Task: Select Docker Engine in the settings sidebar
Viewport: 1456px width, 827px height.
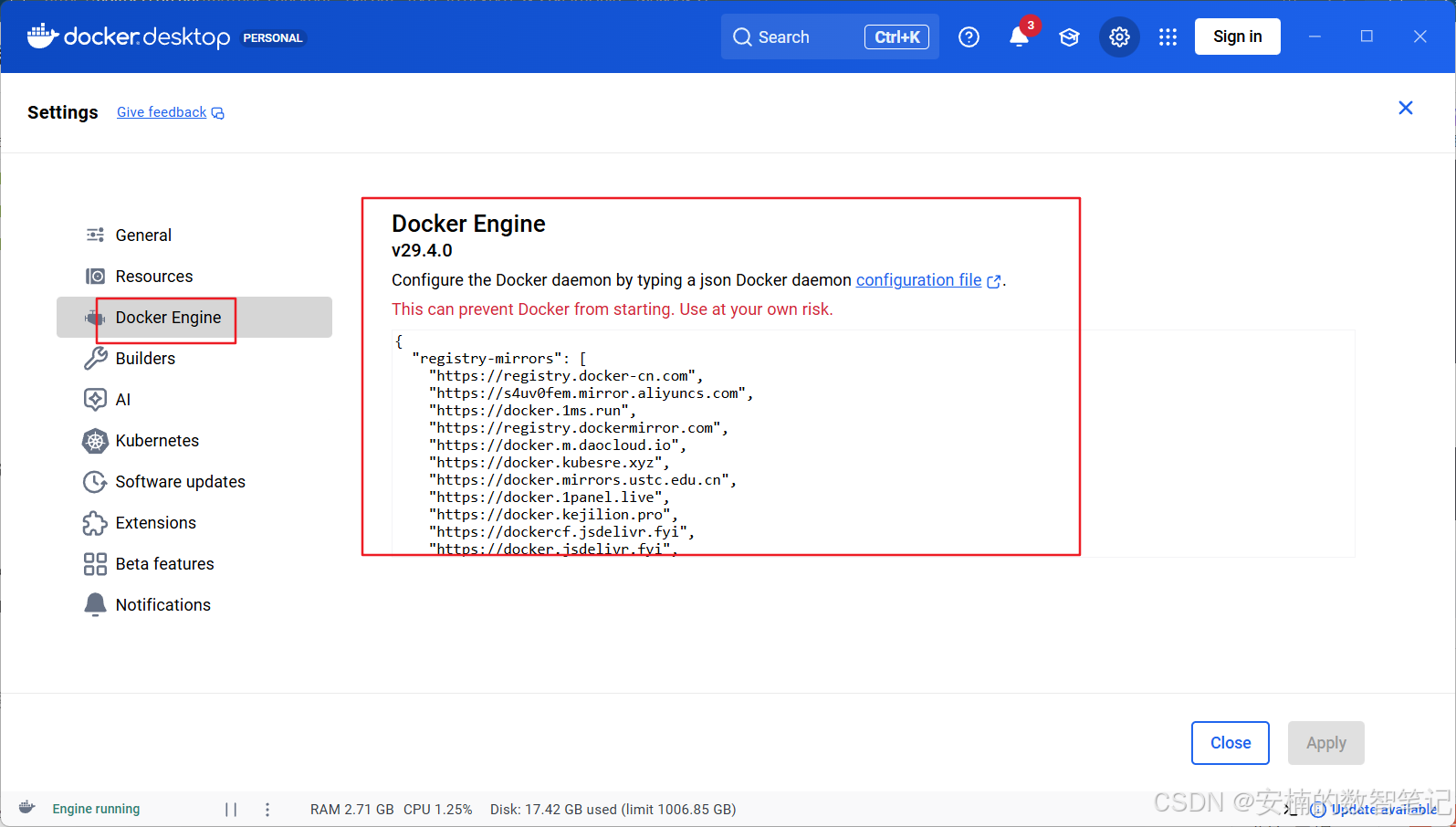Action: coord(194,318)
